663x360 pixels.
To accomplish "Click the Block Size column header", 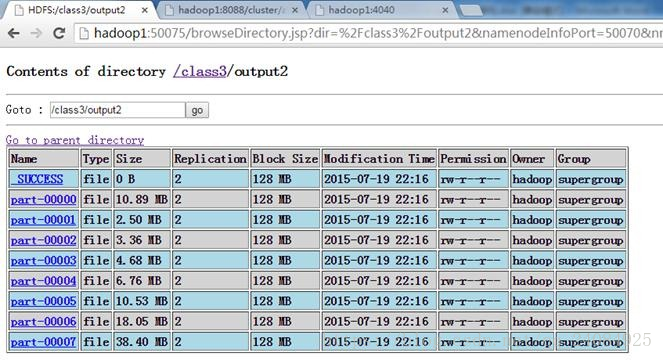I will pos(285,159).
